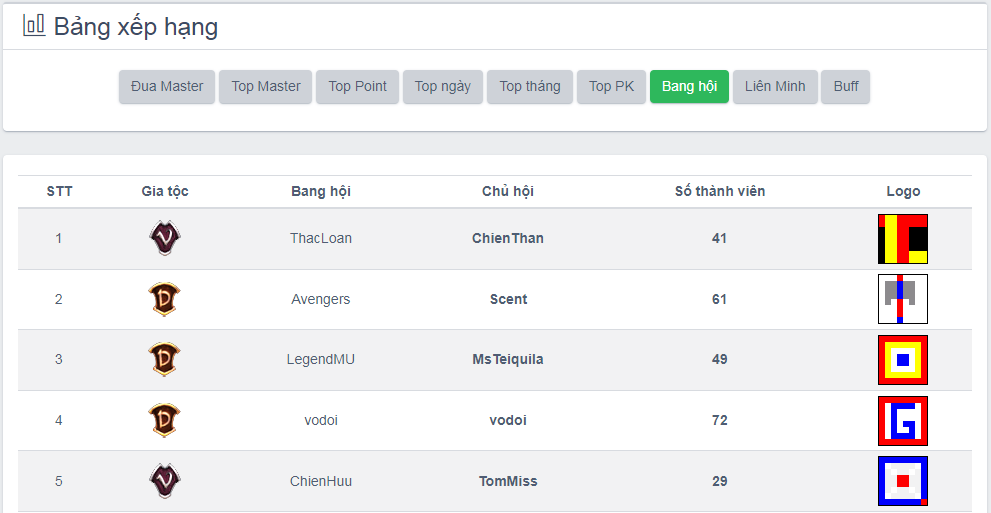The height and width of the screenshot is (513, 991).
Task: Click the ThacLoan guild logo image
Action: (903, 239)
